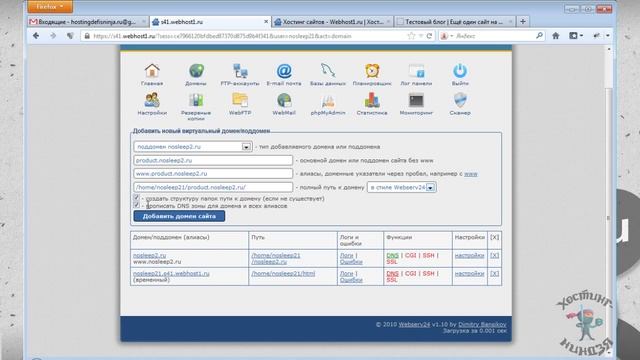Open Настройки users icon
This screenshot has height=360, width=640.
(x=152, y=100)
